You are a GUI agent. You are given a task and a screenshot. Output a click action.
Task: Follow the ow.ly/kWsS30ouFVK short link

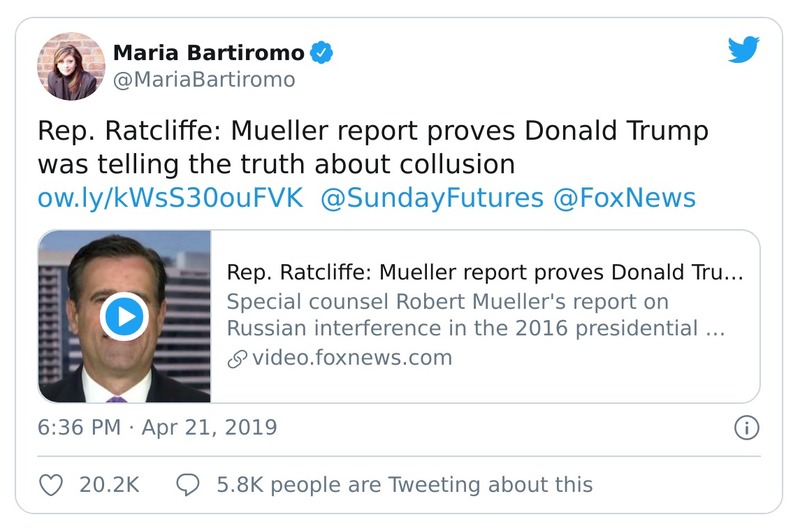[170, 197]
